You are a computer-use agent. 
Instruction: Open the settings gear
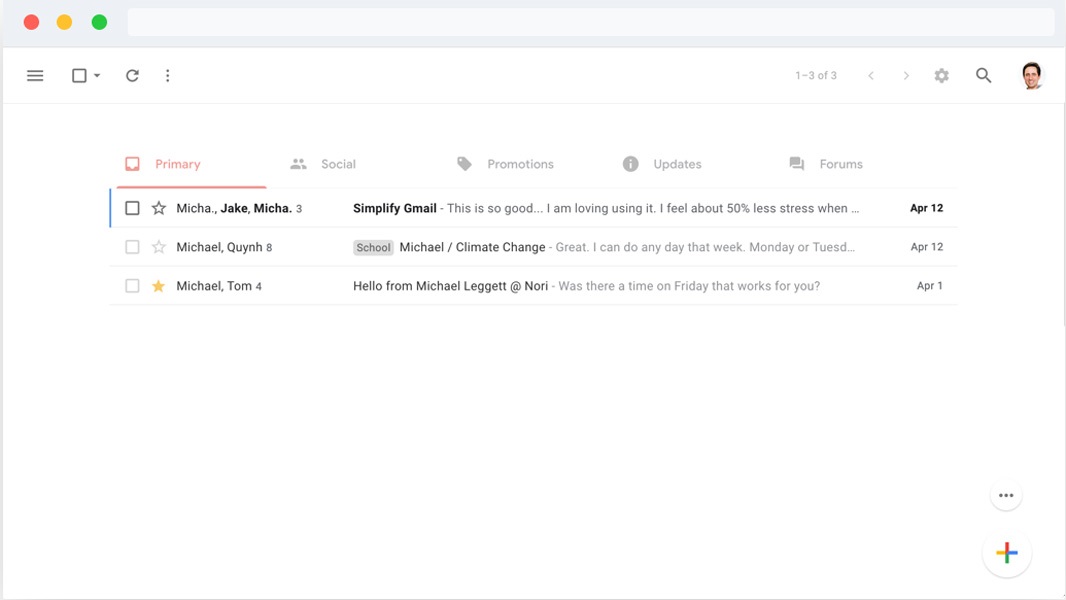point(941,76)
